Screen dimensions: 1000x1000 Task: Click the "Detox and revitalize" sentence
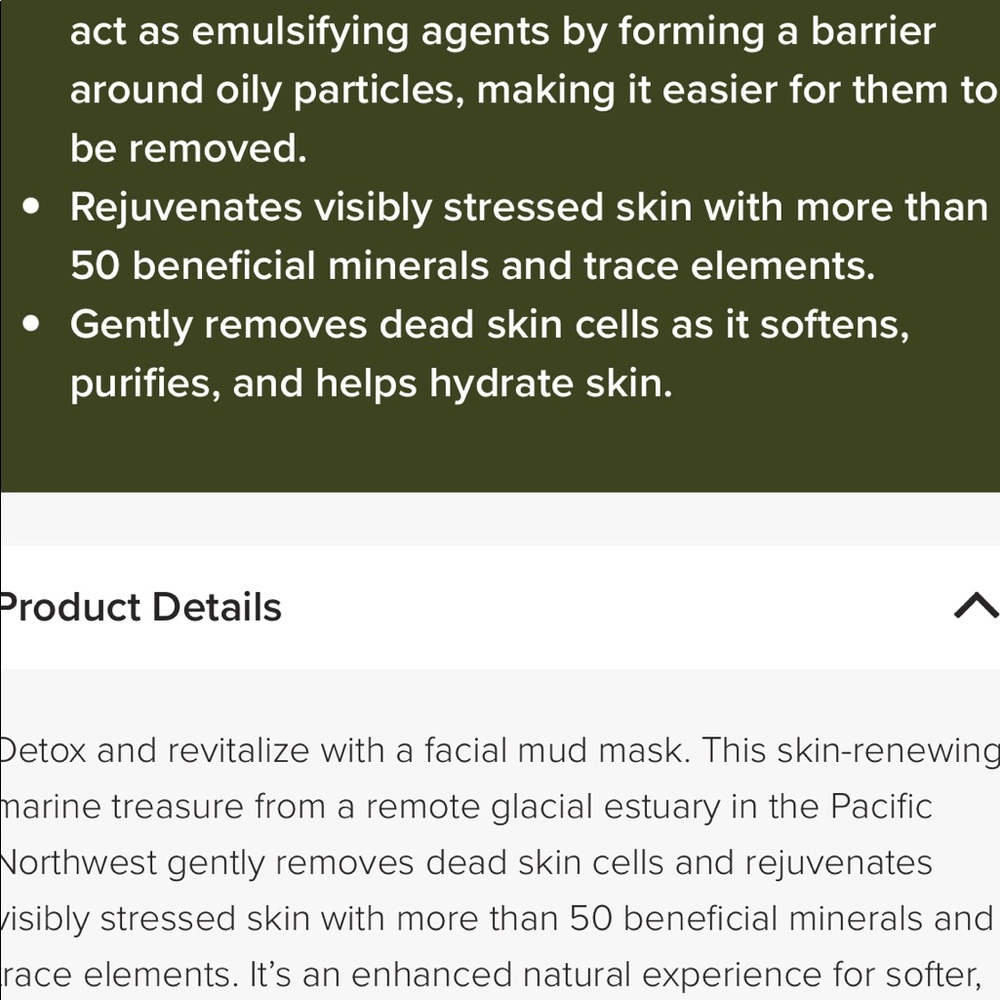340,752
